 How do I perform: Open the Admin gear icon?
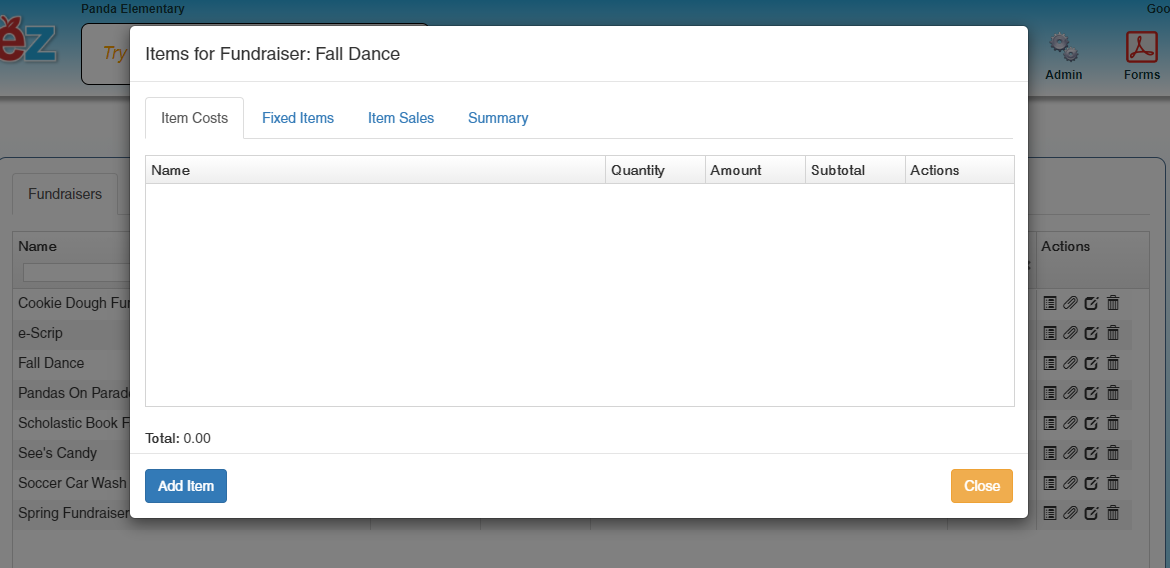click(x=1063, y=49)
